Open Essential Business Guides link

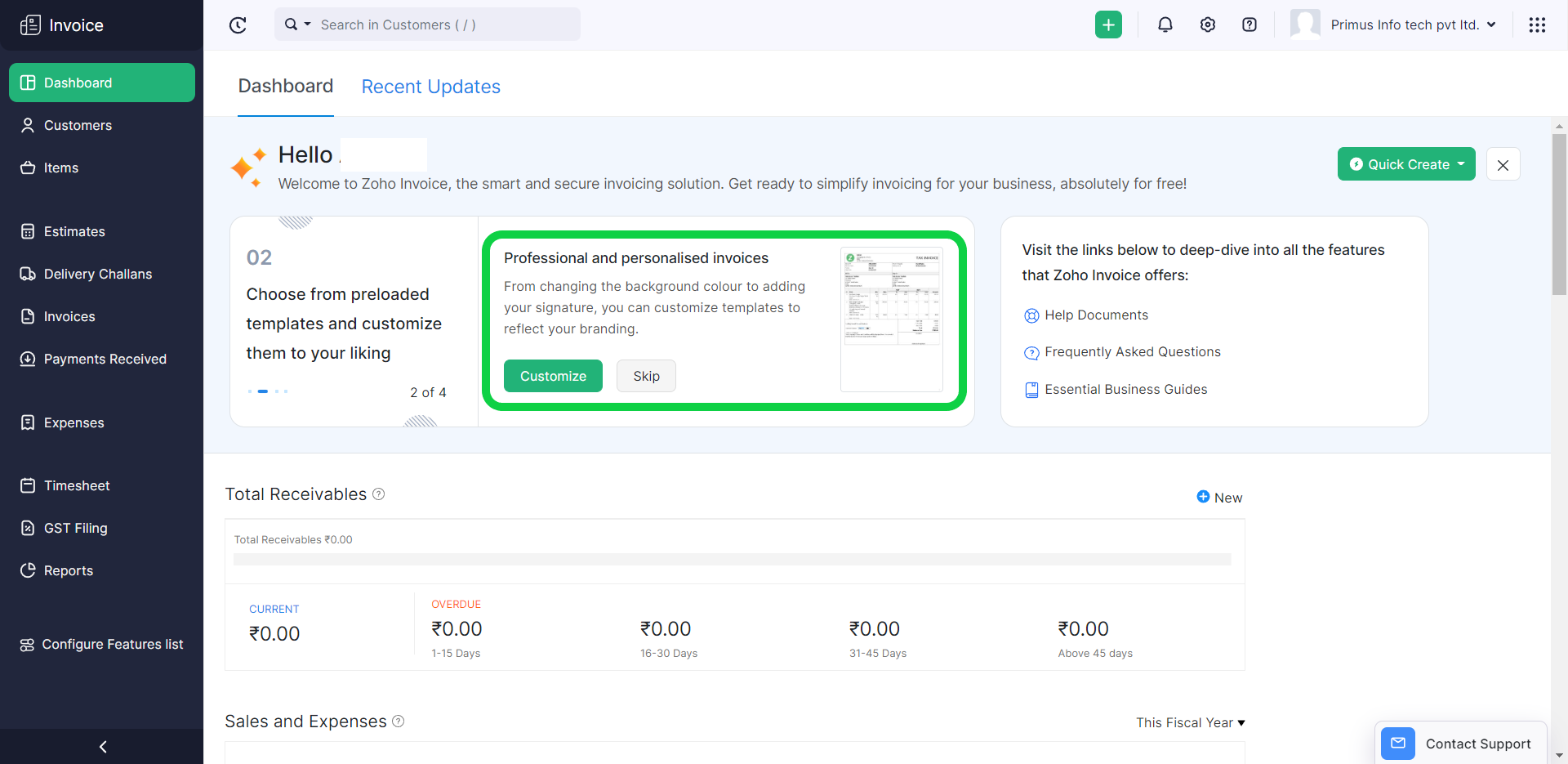point(1125,389)
